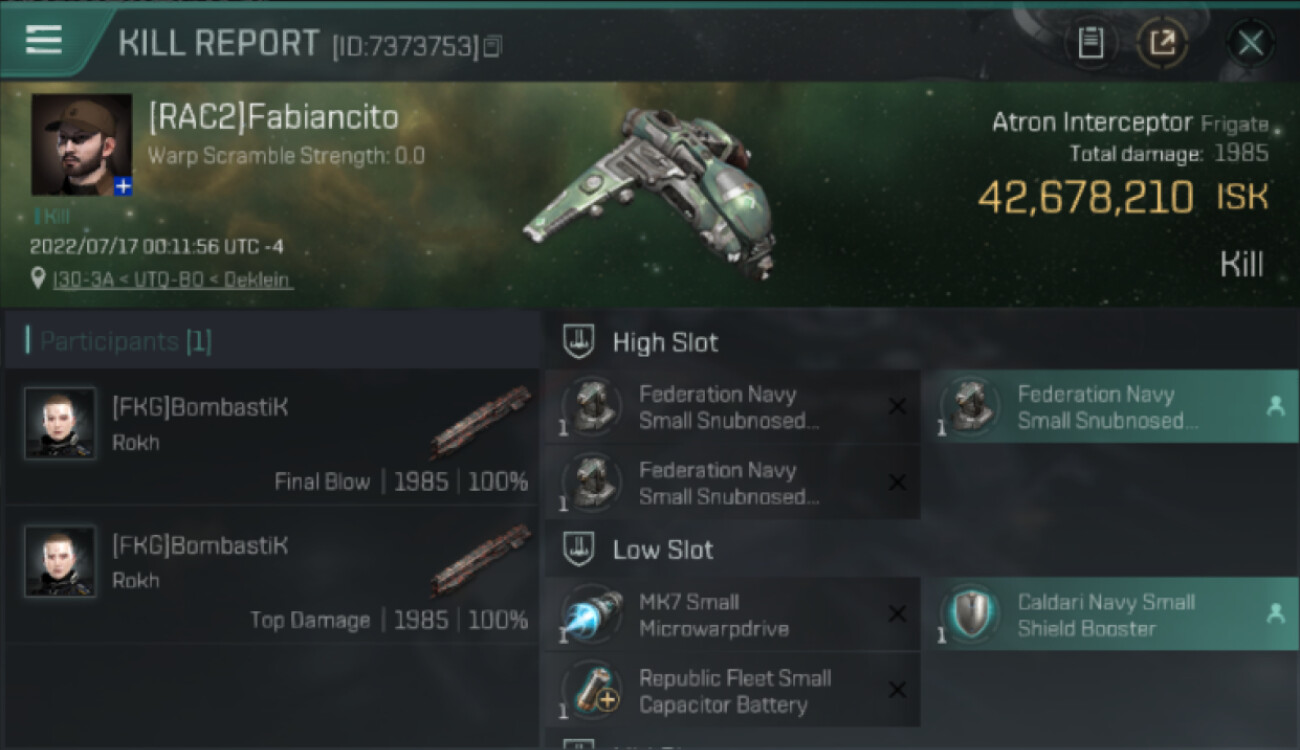Open Fabiancito's pilot portrait
This screenshot has width=1300, height=750.
click(81, 144)
